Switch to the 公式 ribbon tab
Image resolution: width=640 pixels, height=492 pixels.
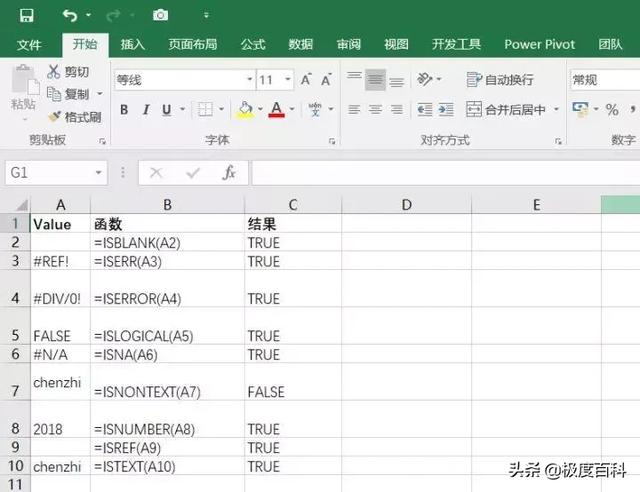pyautogui.click(x=253, y=45)
